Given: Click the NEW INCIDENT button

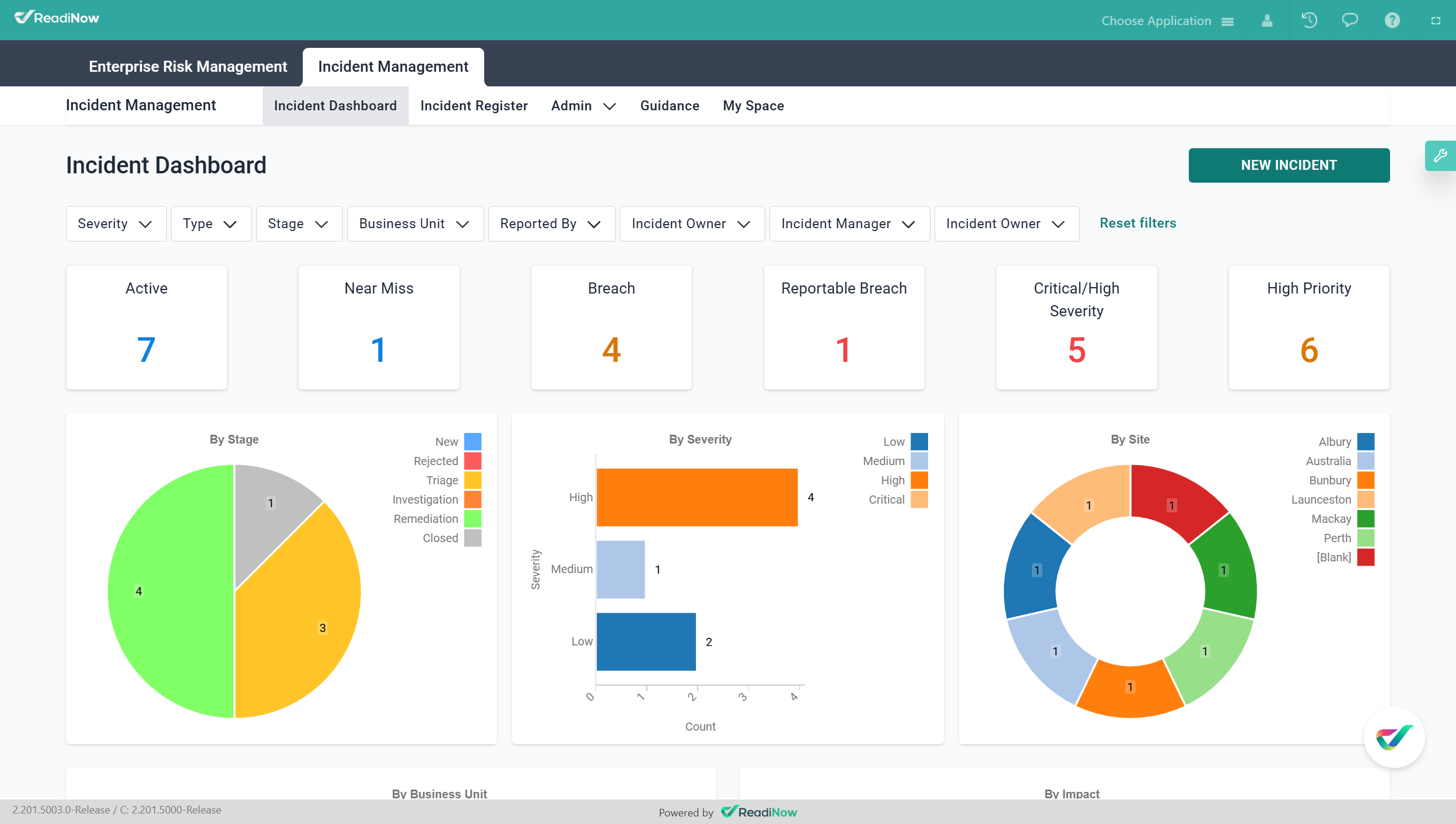Looking at the screenshot, I should point(1289,165).
